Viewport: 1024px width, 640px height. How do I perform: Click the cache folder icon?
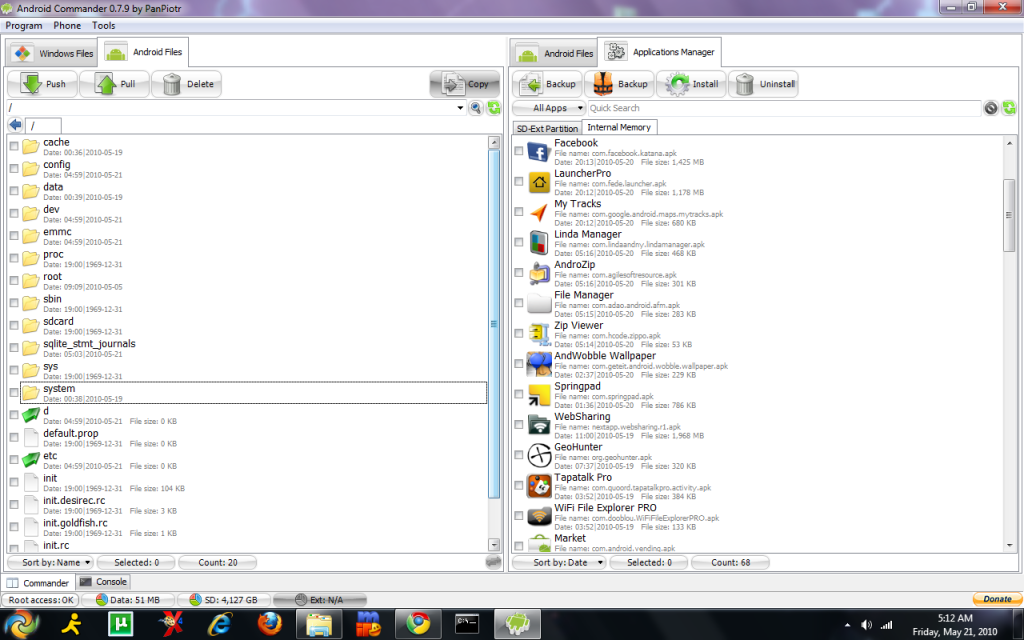31,146
